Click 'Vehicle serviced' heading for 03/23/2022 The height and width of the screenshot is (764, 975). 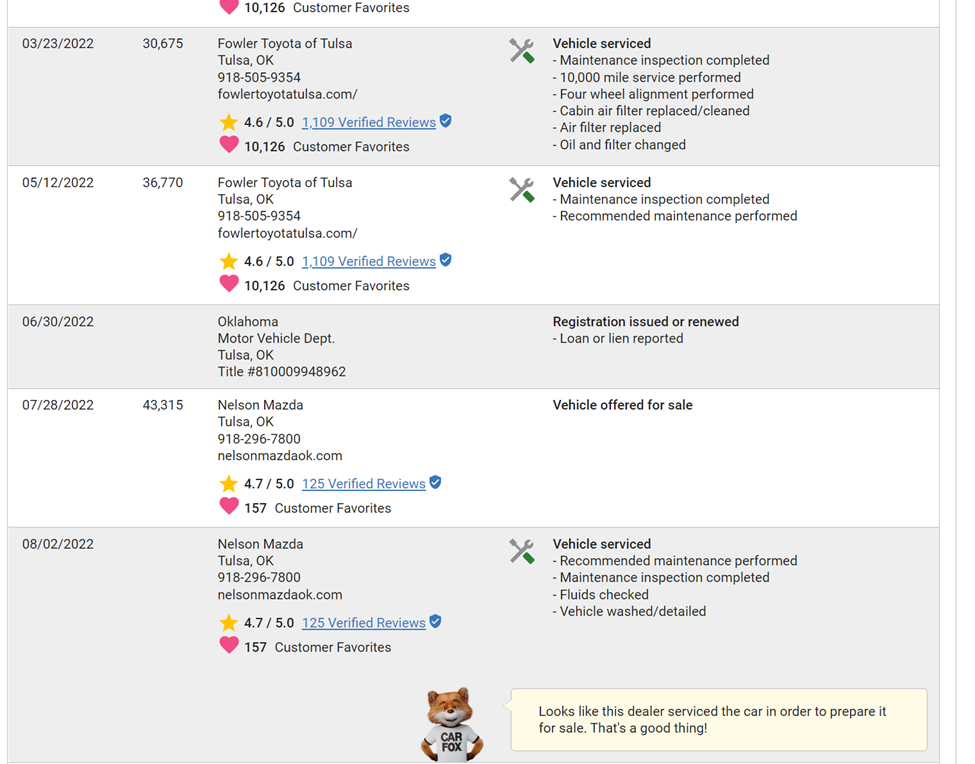pyautogui.click(x=602, y=44)
